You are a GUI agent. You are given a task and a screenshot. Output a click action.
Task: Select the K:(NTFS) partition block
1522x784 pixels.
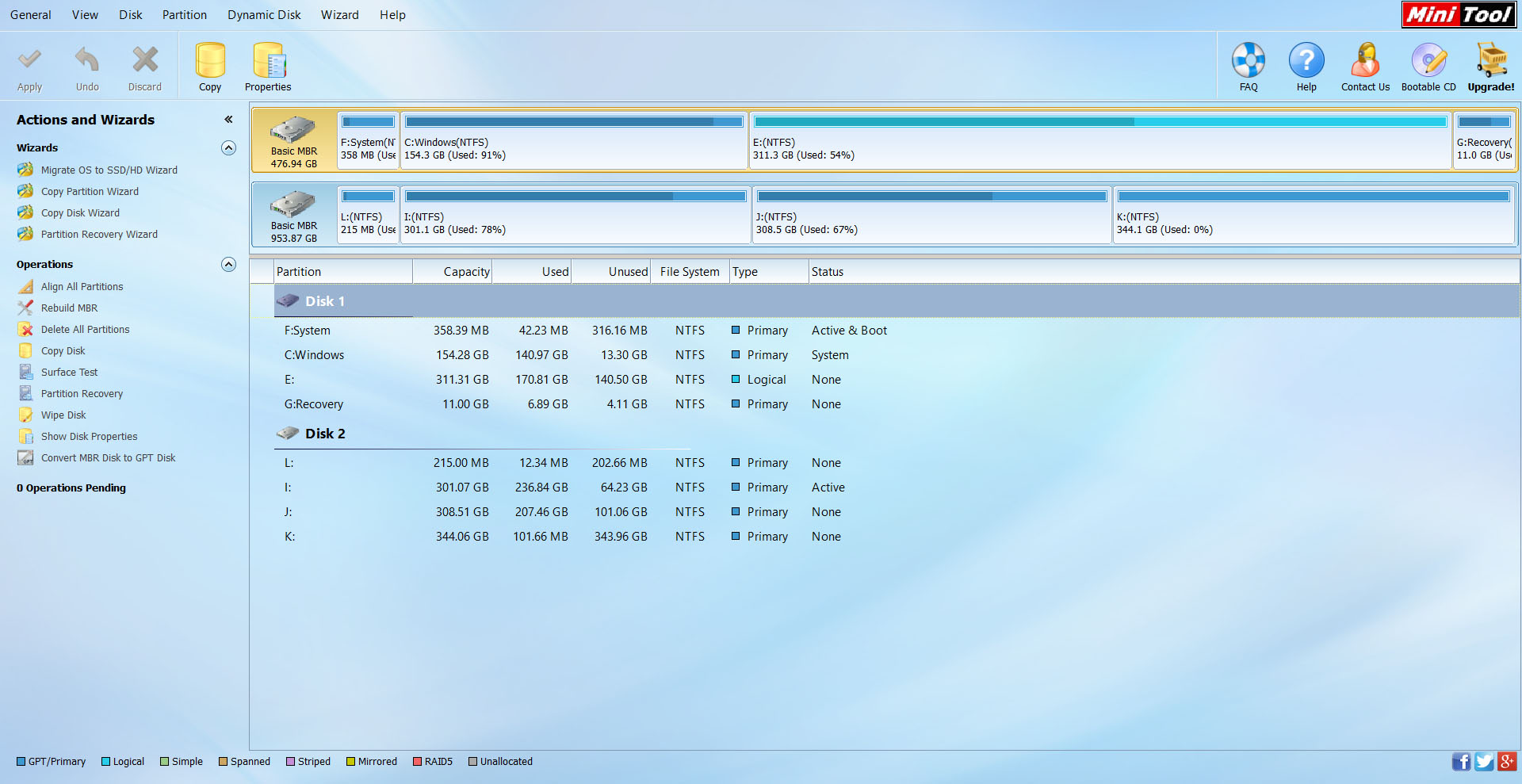pyautogui.click(x=1314, y=214)
